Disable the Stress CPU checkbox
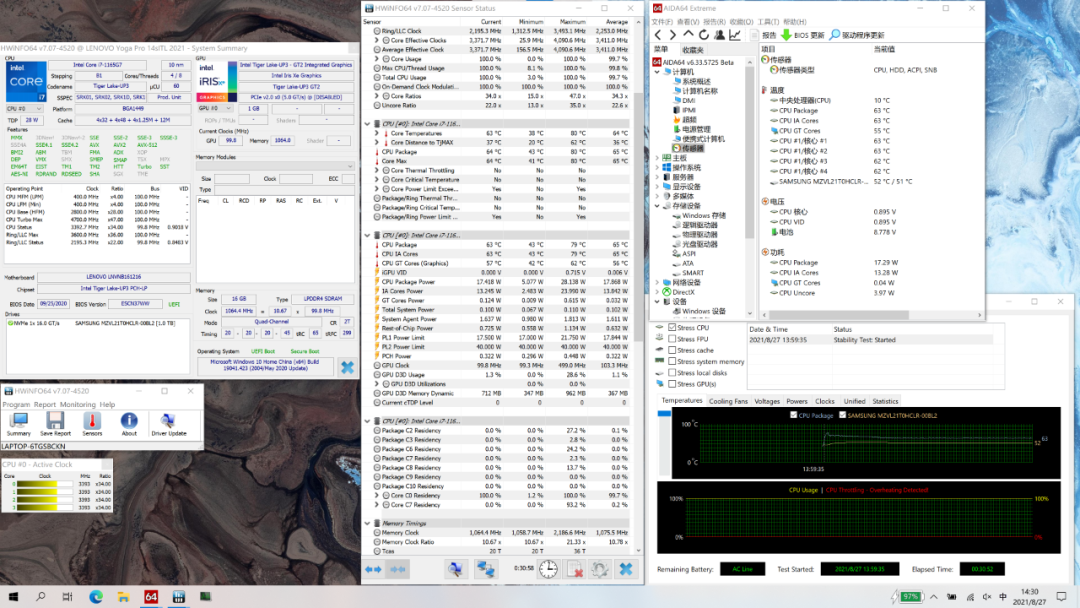 pos(672,328)
